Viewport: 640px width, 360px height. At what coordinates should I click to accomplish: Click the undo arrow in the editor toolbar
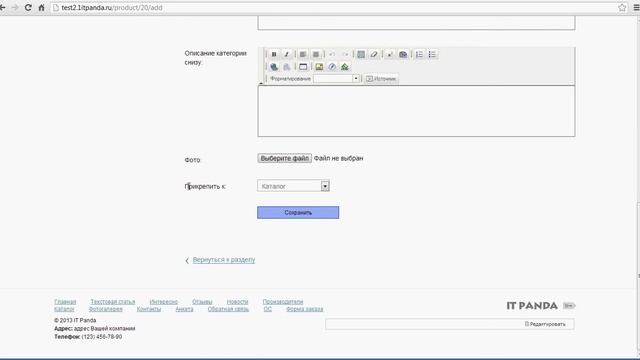tap(332, 54)
